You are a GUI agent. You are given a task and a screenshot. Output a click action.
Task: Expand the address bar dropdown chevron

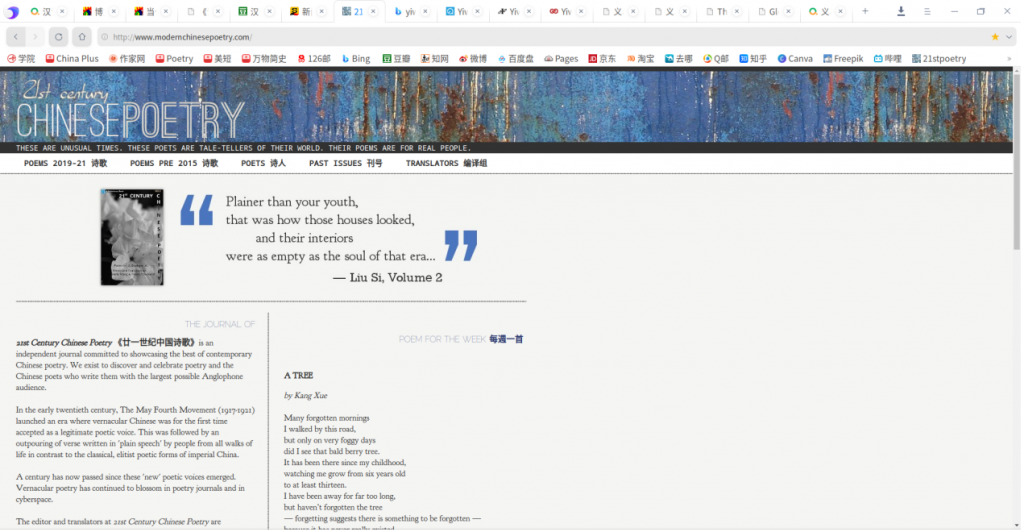tap(1009, 37)
